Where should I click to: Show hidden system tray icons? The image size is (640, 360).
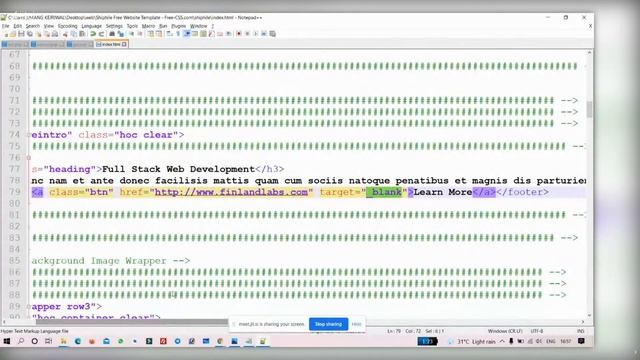502,342
